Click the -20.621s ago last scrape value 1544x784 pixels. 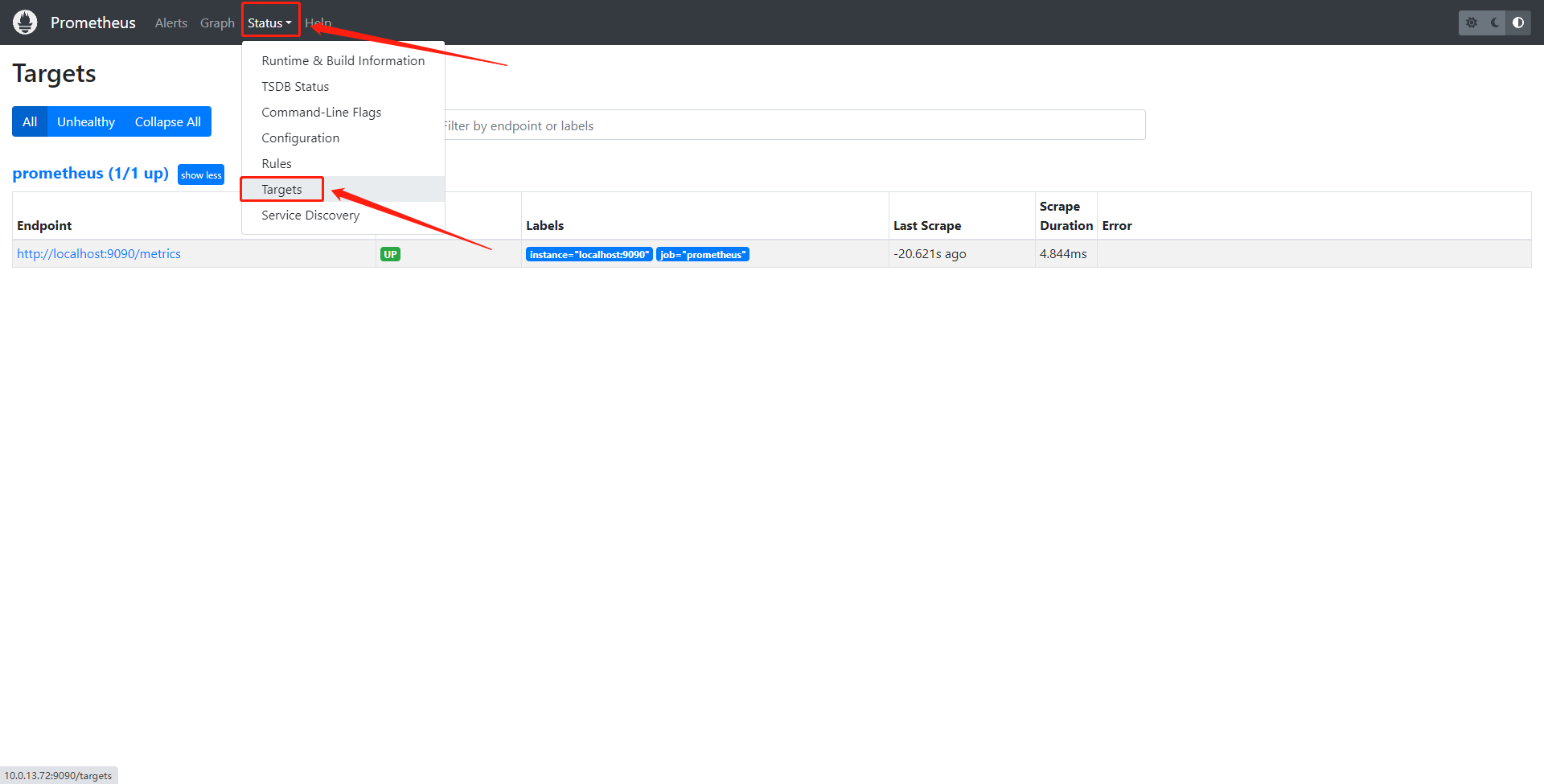pos(930,253)
